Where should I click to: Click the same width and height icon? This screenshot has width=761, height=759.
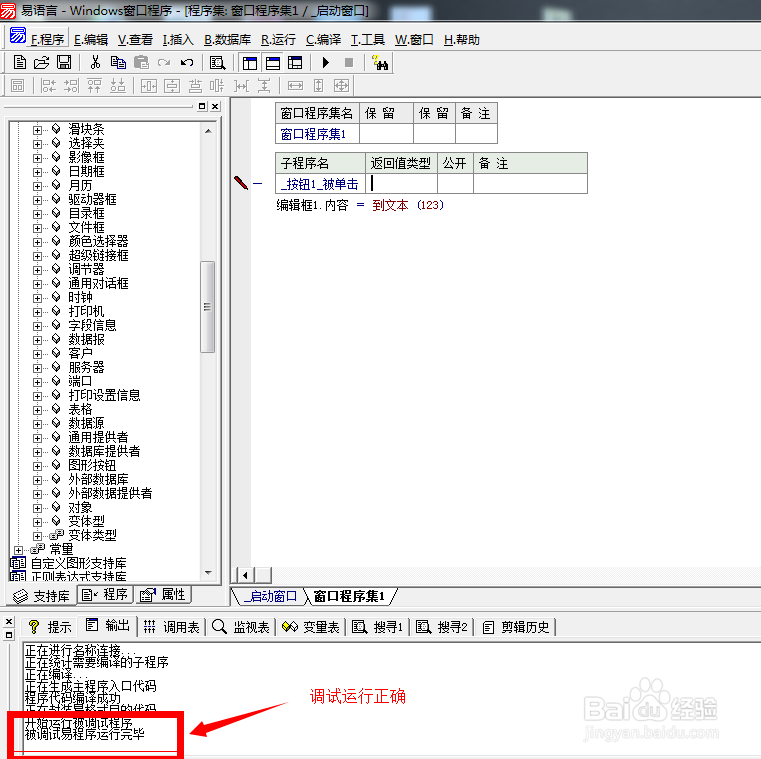tap(341, 86)
